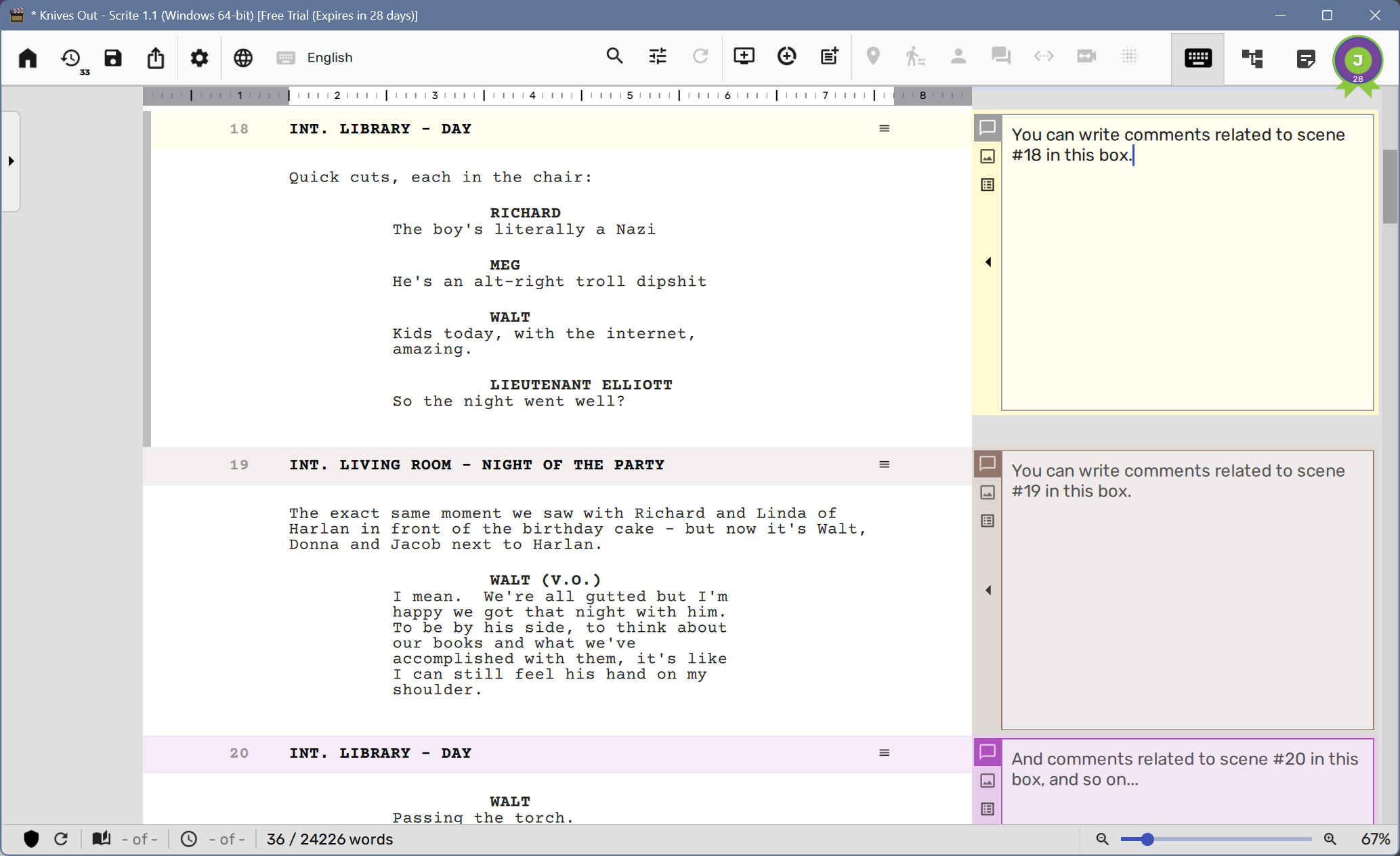The height and width of the screenshot is (856, 1400).
Task: Show scene 18 comments tab
Action: [988, 127]
